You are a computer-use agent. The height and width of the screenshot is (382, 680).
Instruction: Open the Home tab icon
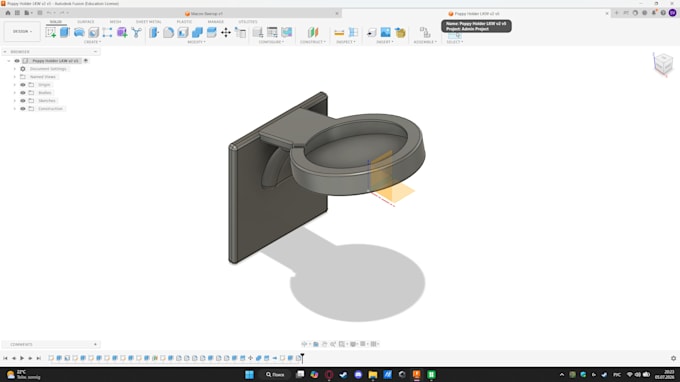click(x=7, y=13)
